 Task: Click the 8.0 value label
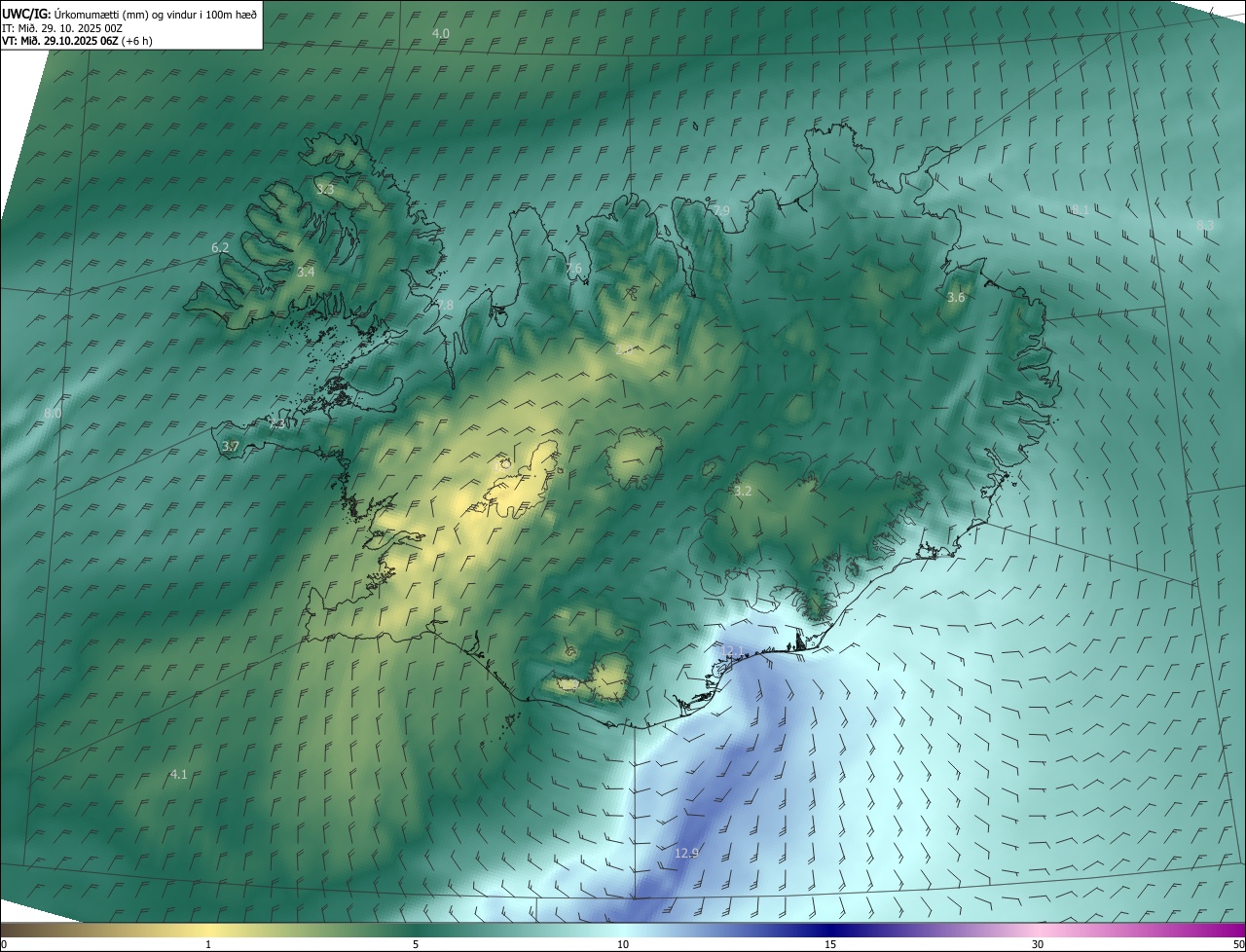point(53,414)
